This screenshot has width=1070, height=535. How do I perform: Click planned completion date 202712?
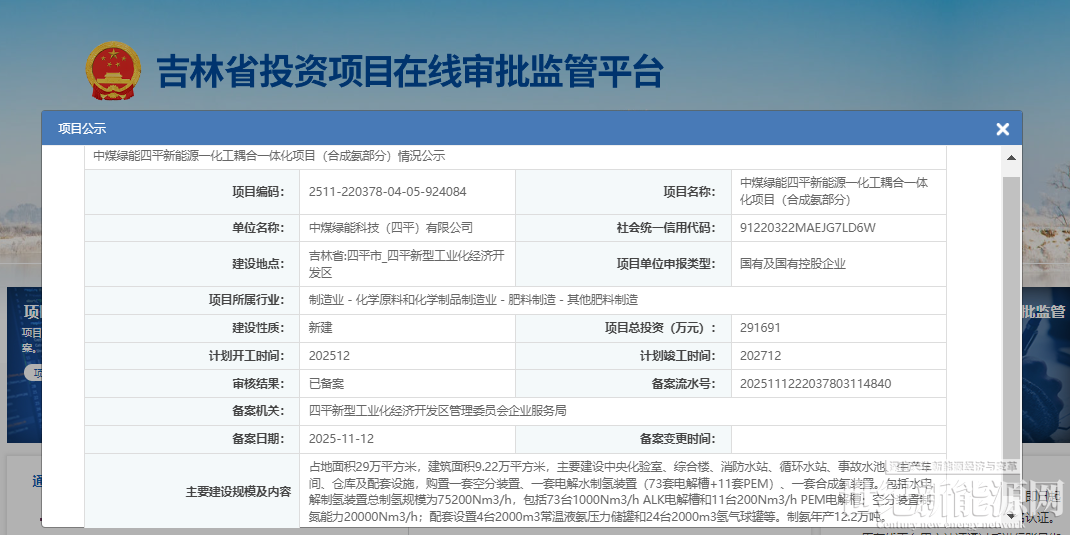coord(760,356)
